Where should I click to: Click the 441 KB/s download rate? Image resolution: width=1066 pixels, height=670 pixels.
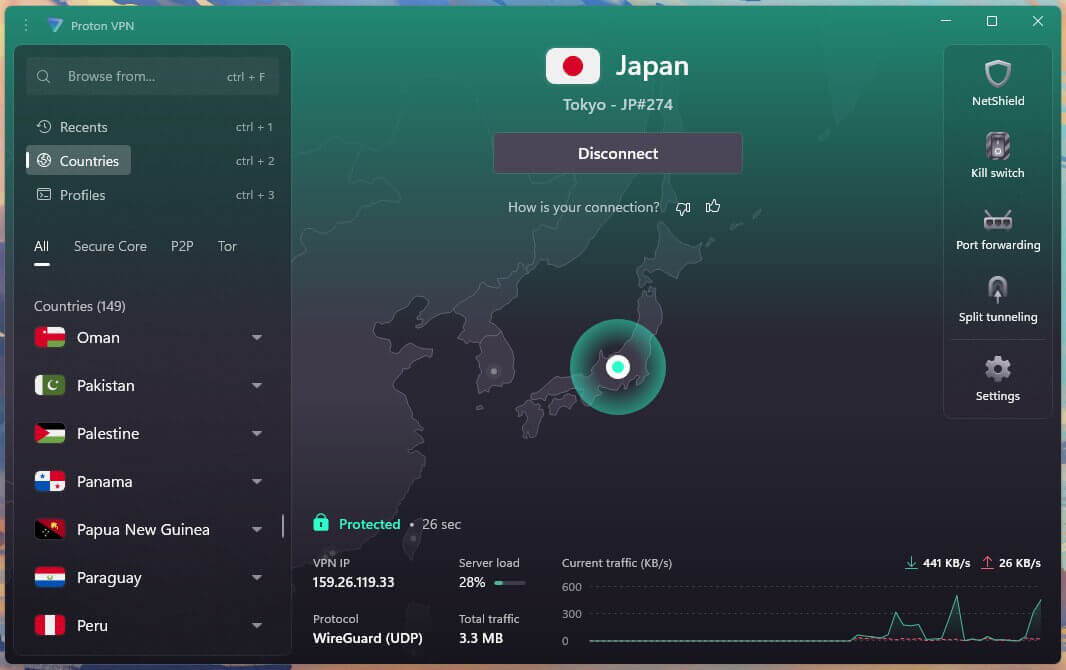pyautogui.click(x=946, y=563)
